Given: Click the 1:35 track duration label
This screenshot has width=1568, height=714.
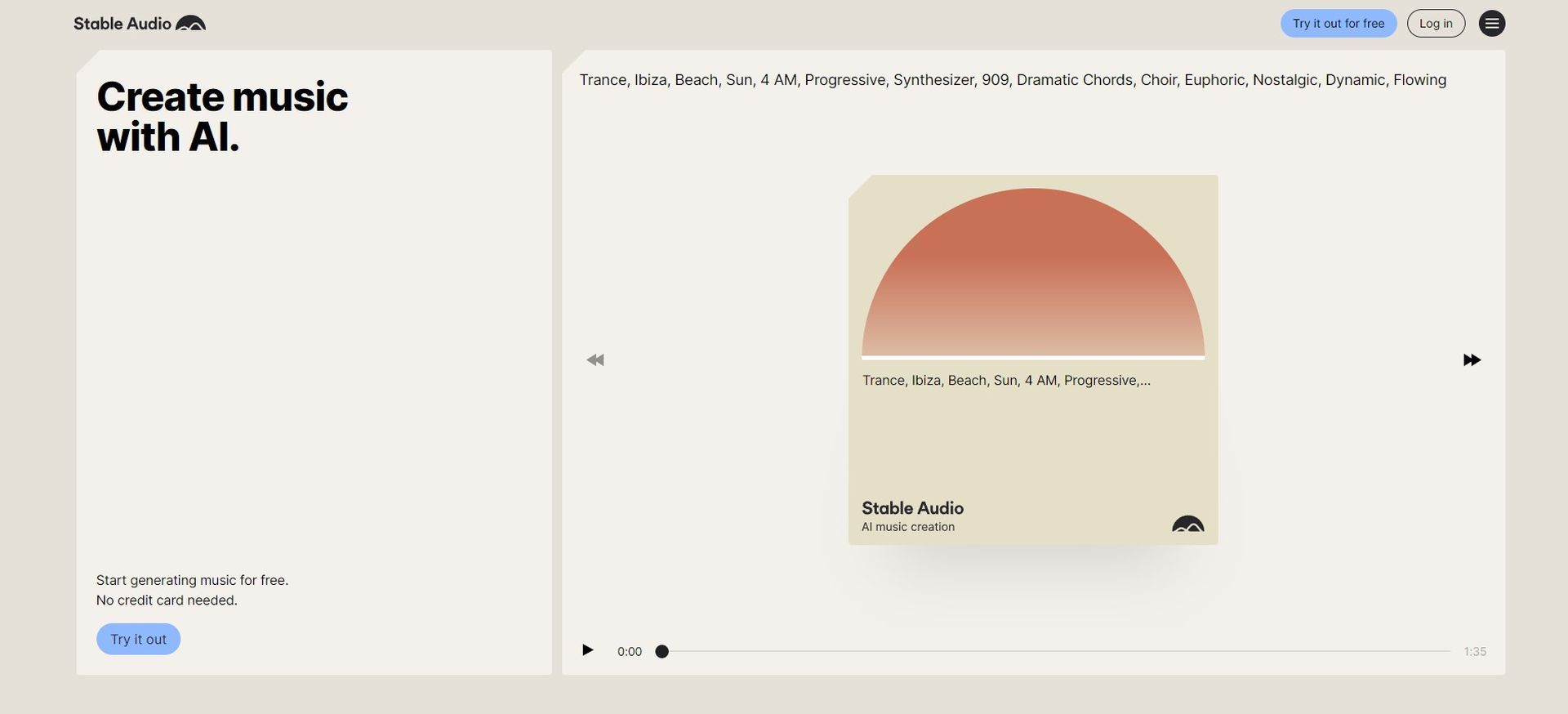Looking at the screenshot, I should pyautogui.click(x=1475, y=651).
